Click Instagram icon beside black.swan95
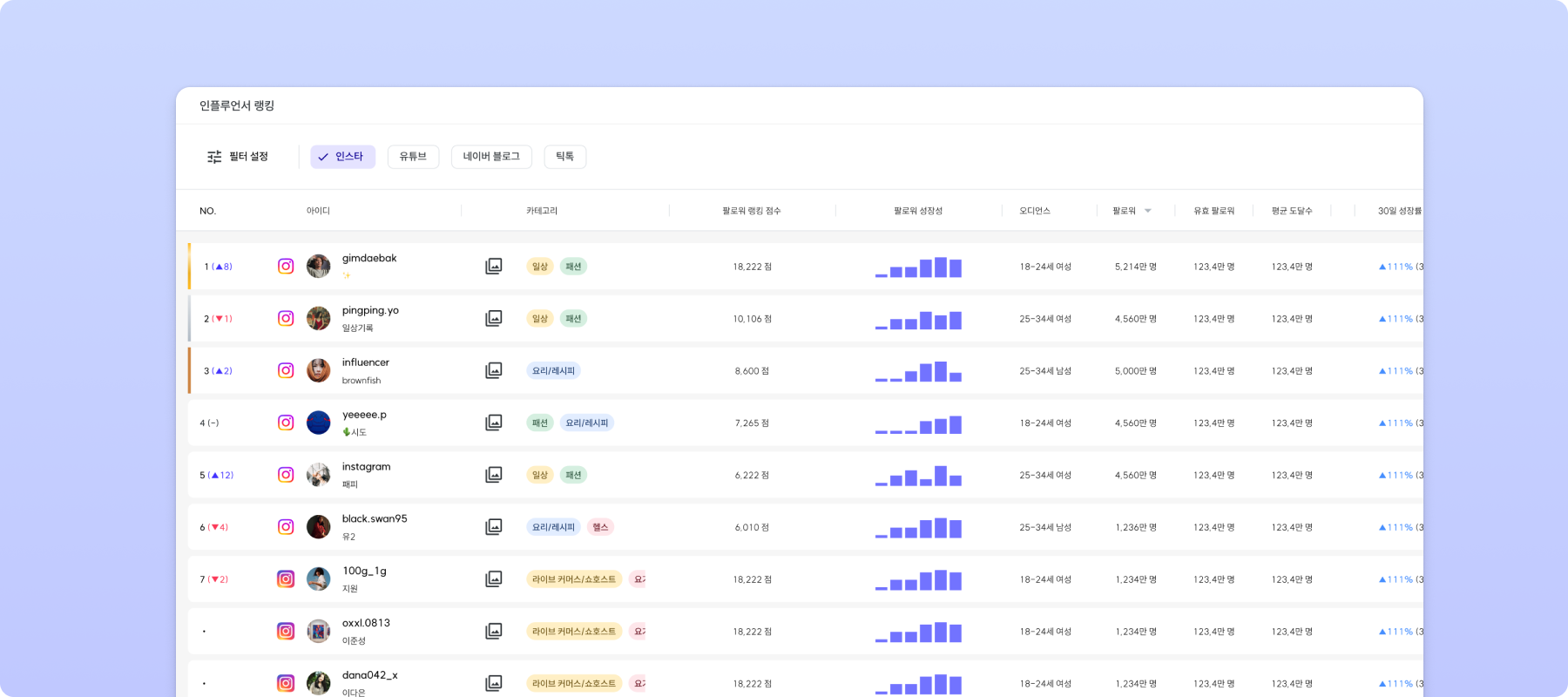This screenshot has height=697, width=1568. click(286, 527)
